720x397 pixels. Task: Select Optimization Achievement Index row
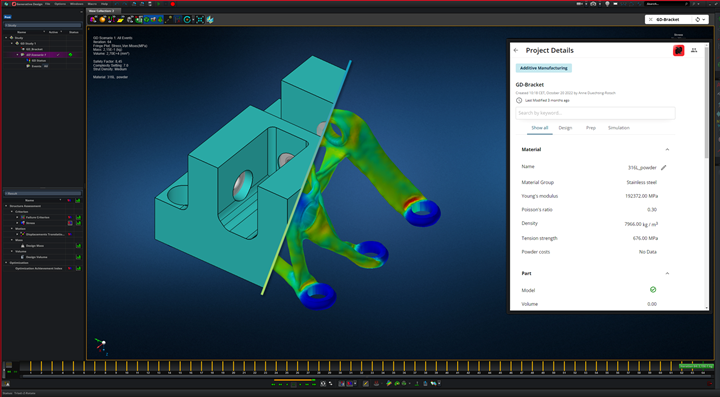coord(39,268)
